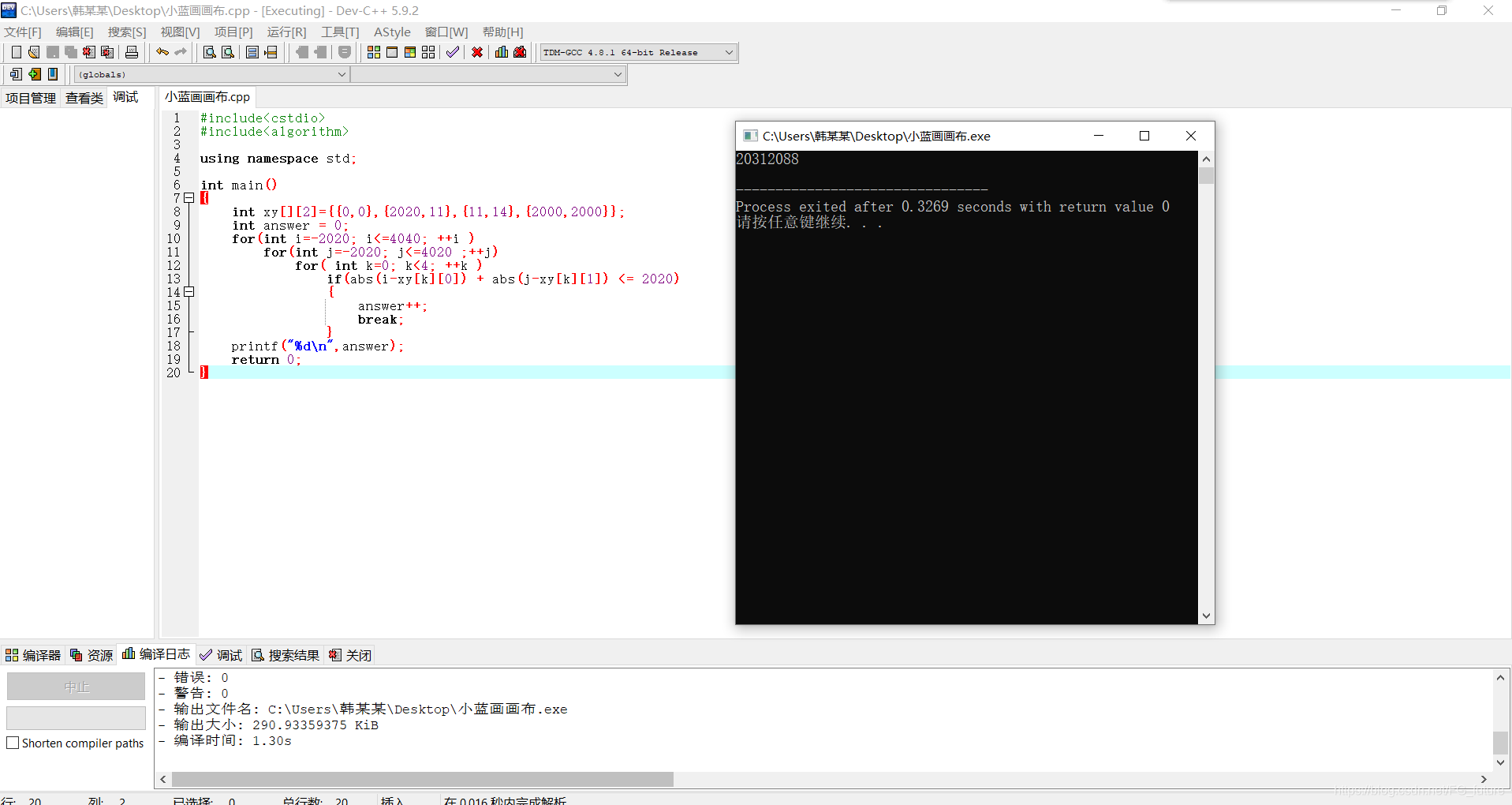The image size is (1512, 805).
Task: Click the Close All files toolbar icon
Action: tap(107, 52)
